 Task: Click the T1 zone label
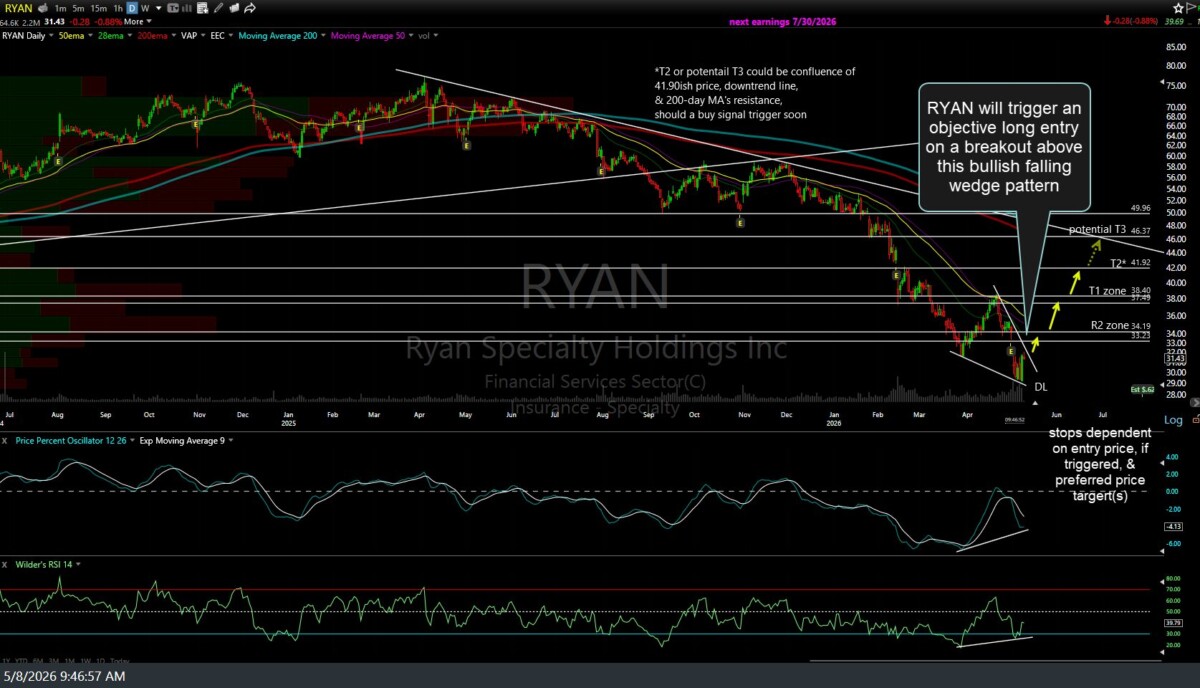pyautogui.click(x=1108, y=291)
